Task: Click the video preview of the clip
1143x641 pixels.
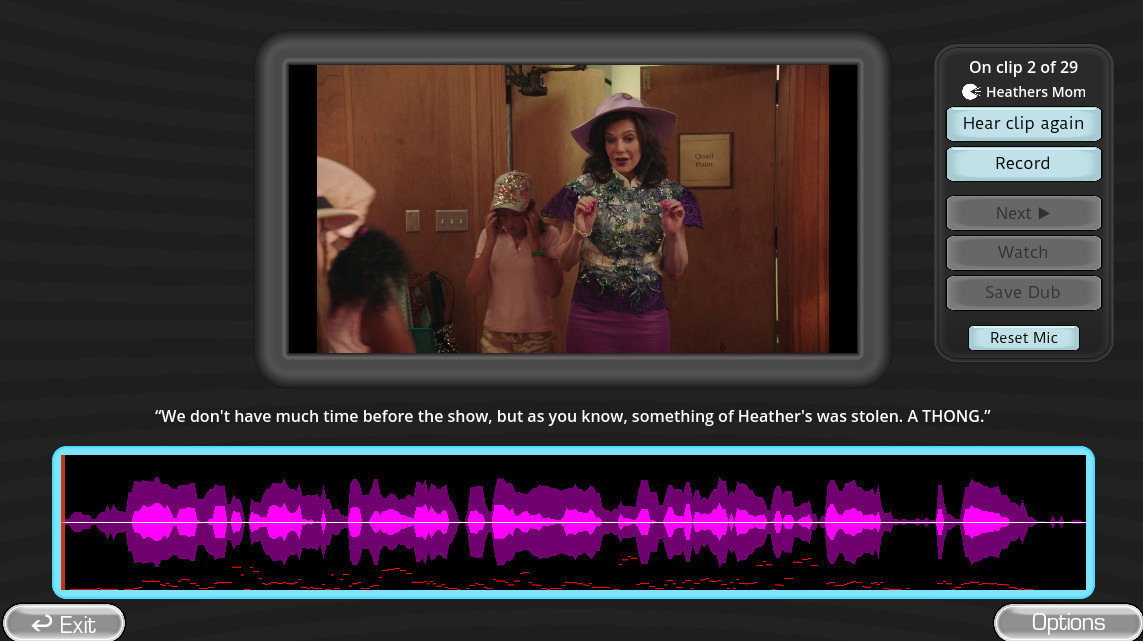Action: tap(573, 209)
